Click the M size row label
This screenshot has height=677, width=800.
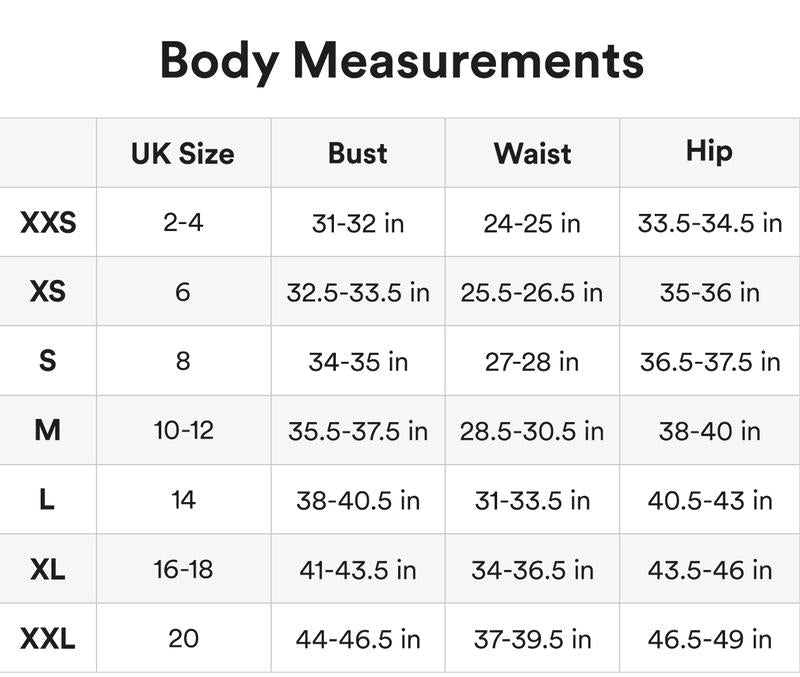(x=48, y=430)
